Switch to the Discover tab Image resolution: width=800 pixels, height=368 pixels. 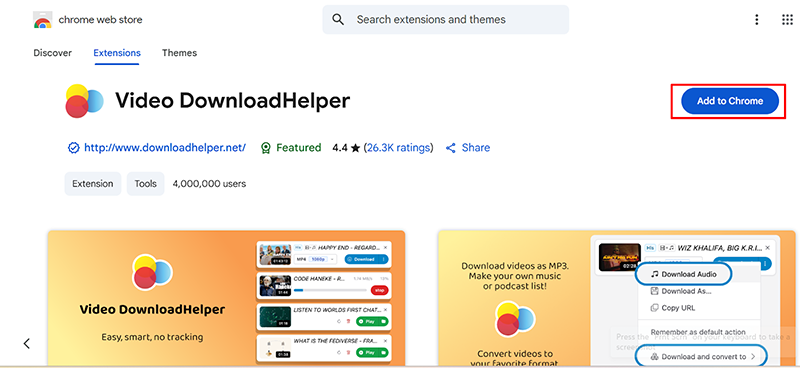point(53,53)
